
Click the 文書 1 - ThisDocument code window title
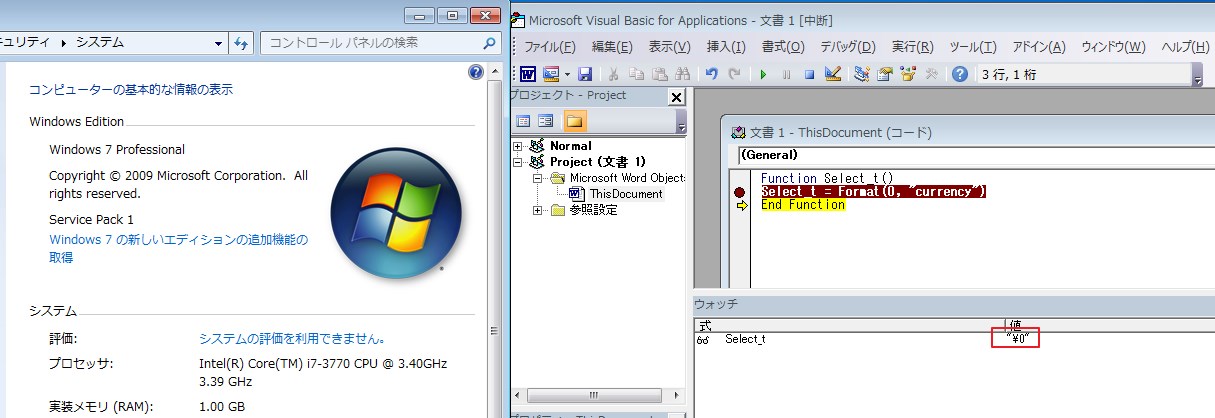pyautogui.click(x=840, y=132)
